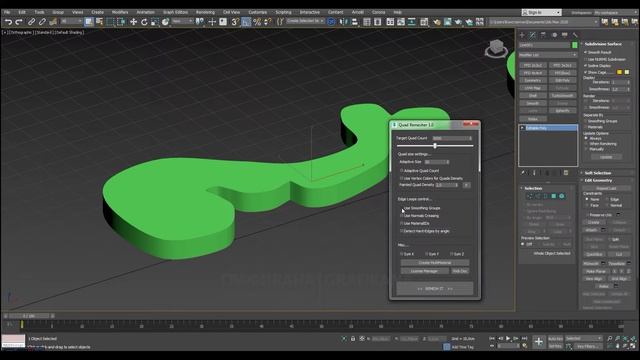Open the Utilities wrench panel tab
The image size is (640, 360).
click(575, 35)
